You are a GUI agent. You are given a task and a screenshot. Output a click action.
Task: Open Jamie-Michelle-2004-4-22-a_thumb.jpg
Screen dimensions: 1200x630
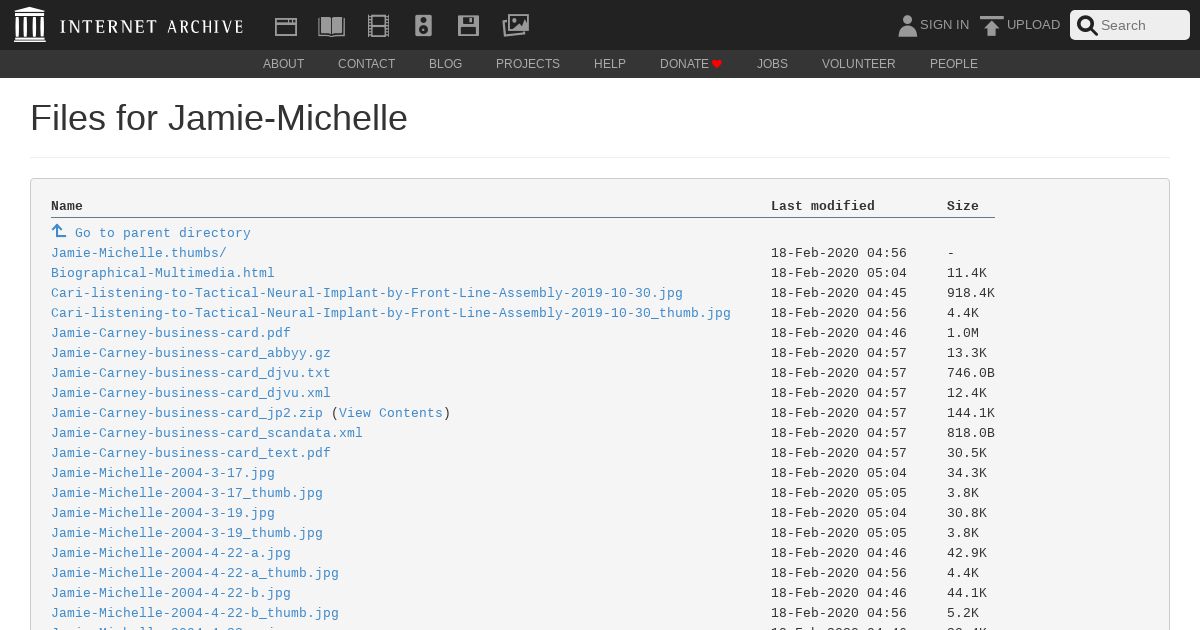click(195, 573)
